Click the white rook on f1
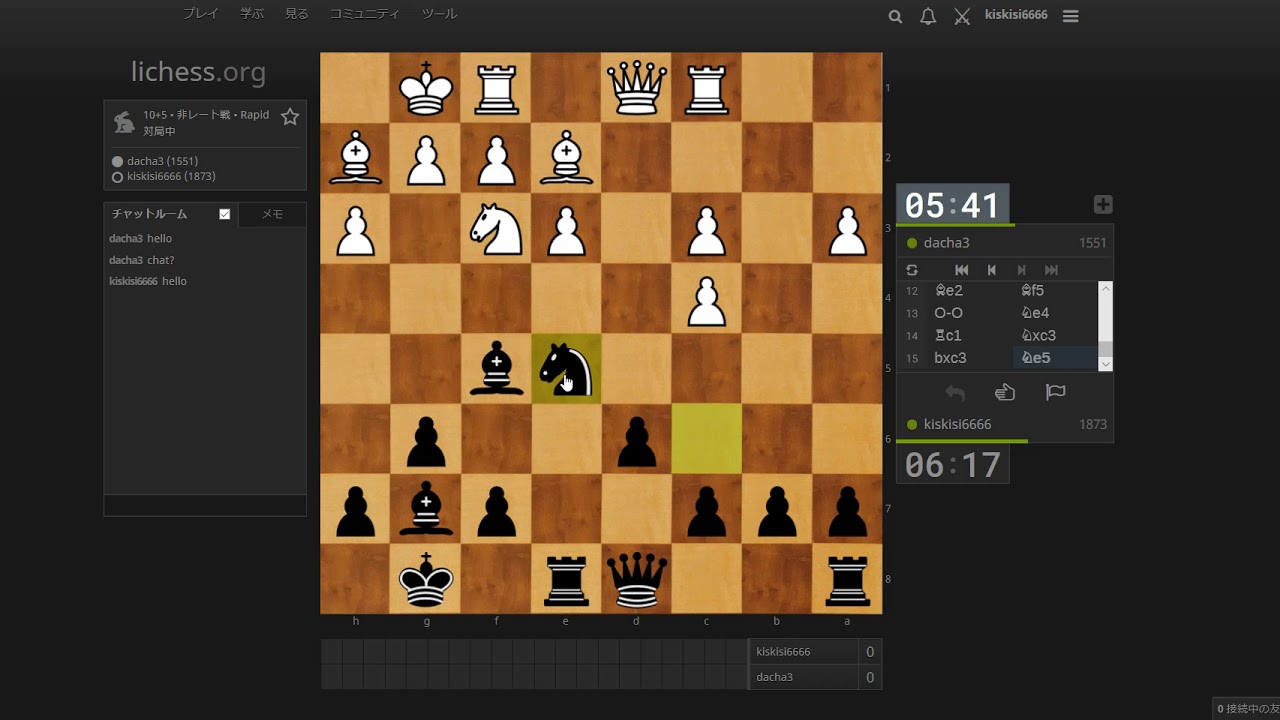1280x720 pixels. (496, 87)
